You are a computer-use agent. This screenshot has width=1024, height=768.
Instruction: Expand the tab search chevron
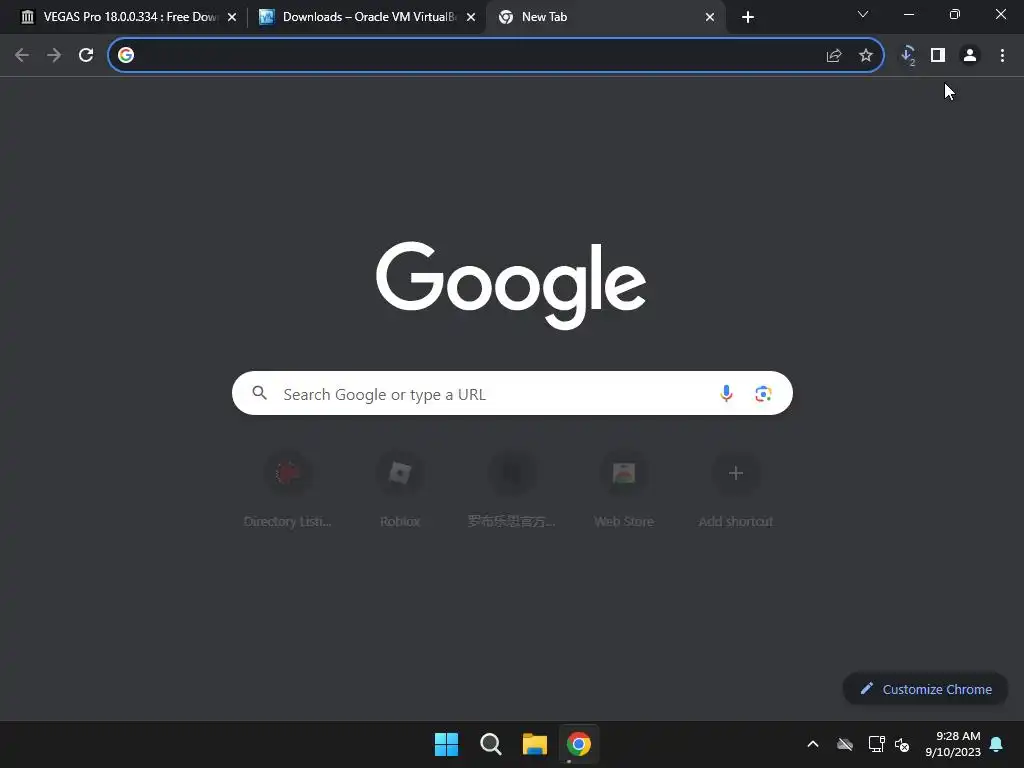(x=863, y=14)
